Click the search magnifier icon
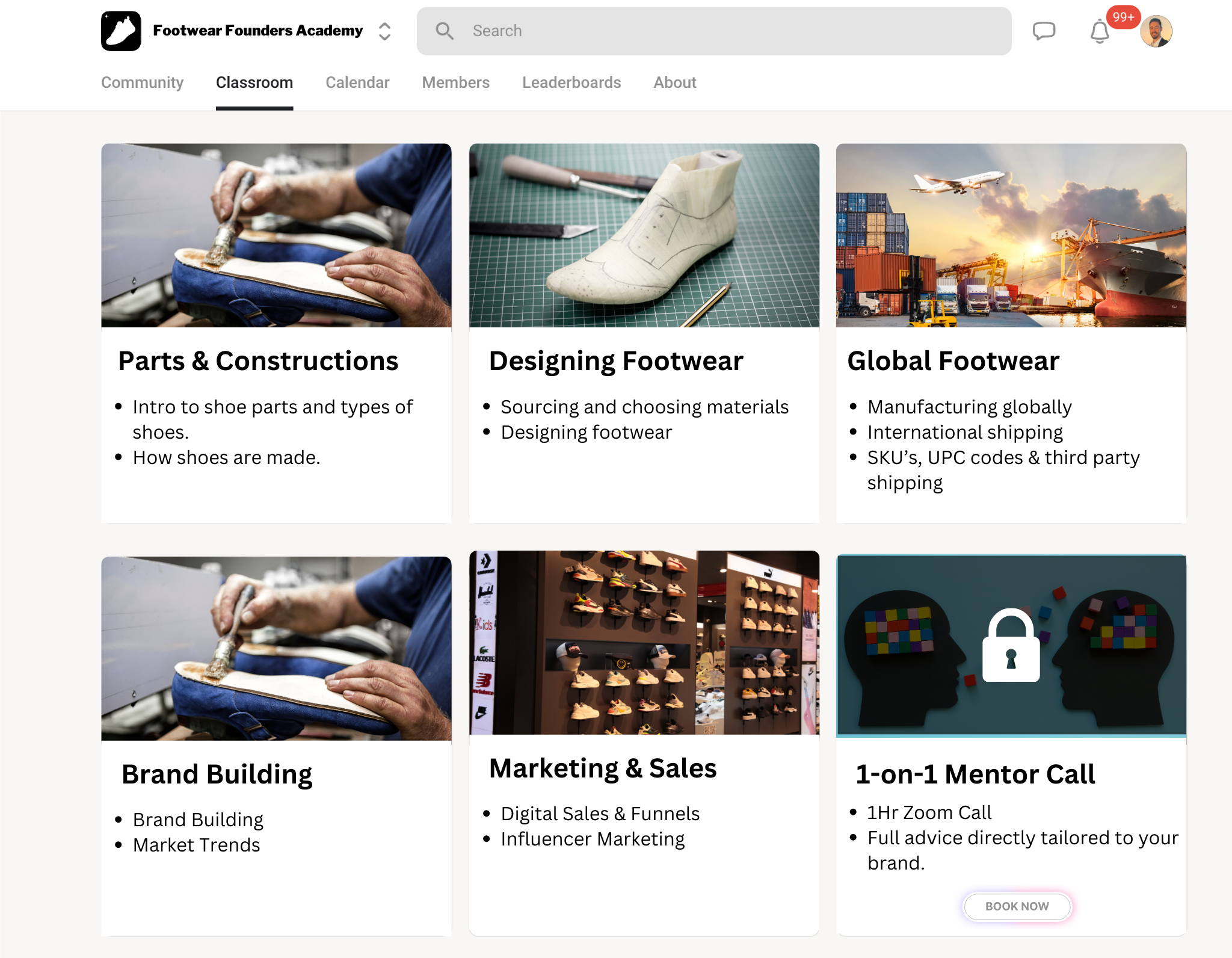The width and height of the screenshot is (1232, 958). tap(445, 31)
